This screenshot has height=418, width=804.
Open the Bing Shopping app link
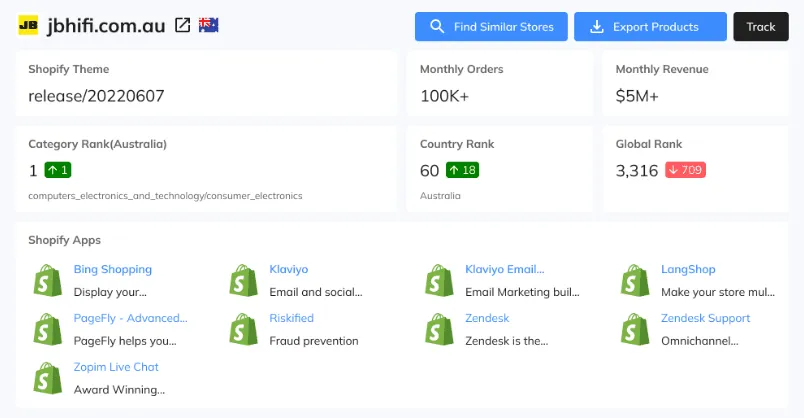pyautogui.click(x=113, y=269)
